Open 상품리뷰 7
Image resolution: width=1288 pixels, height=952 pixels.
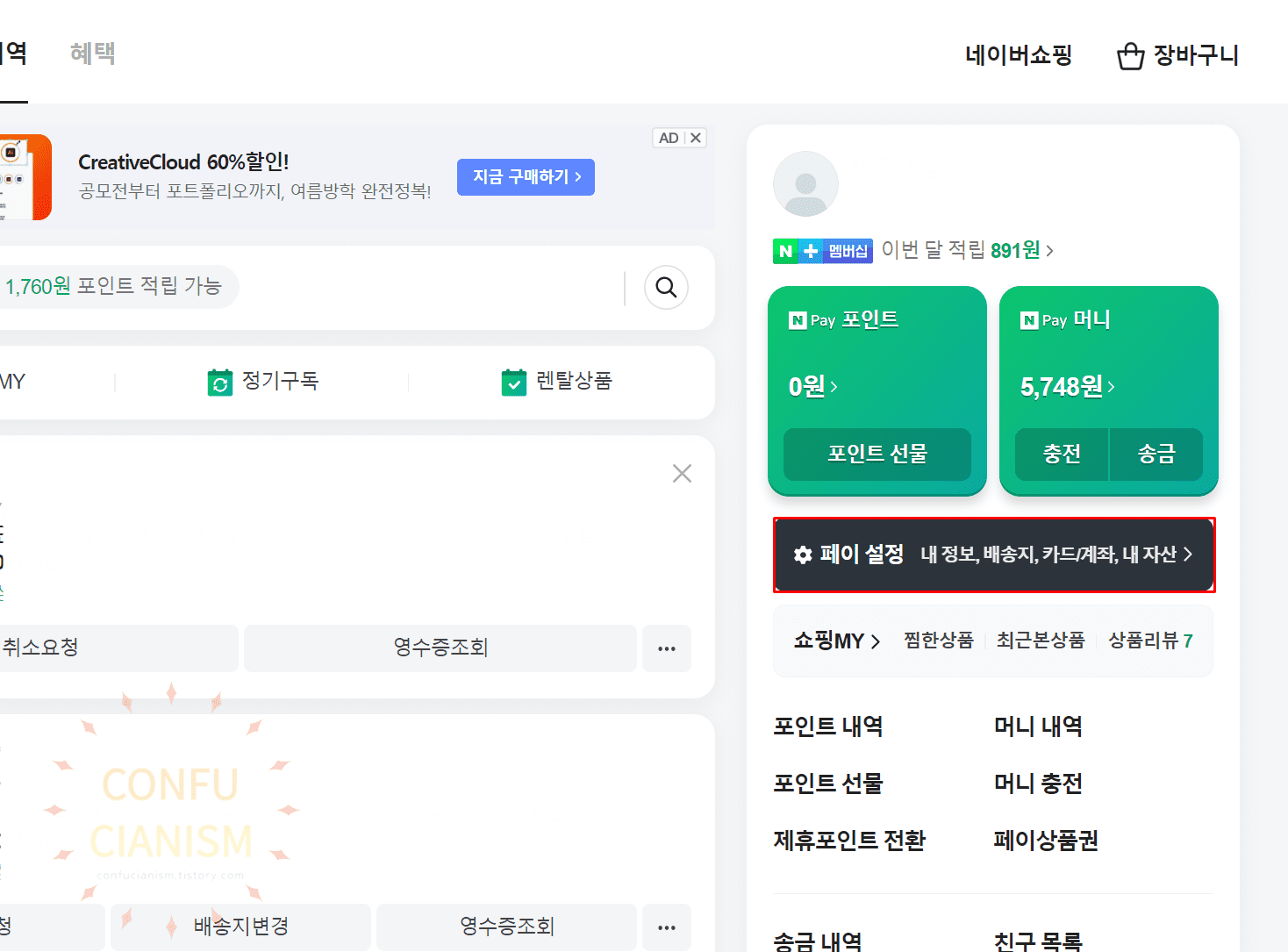pyautogui.click(x=1151, y=641)
